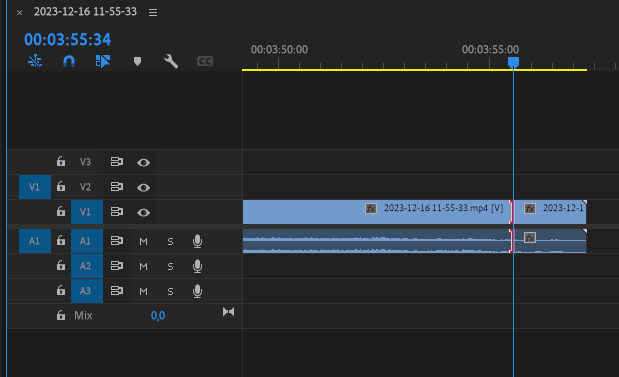This screenshot has height=377, width=619.
Task: Solo audio track A2
Action: coord(170,266)
